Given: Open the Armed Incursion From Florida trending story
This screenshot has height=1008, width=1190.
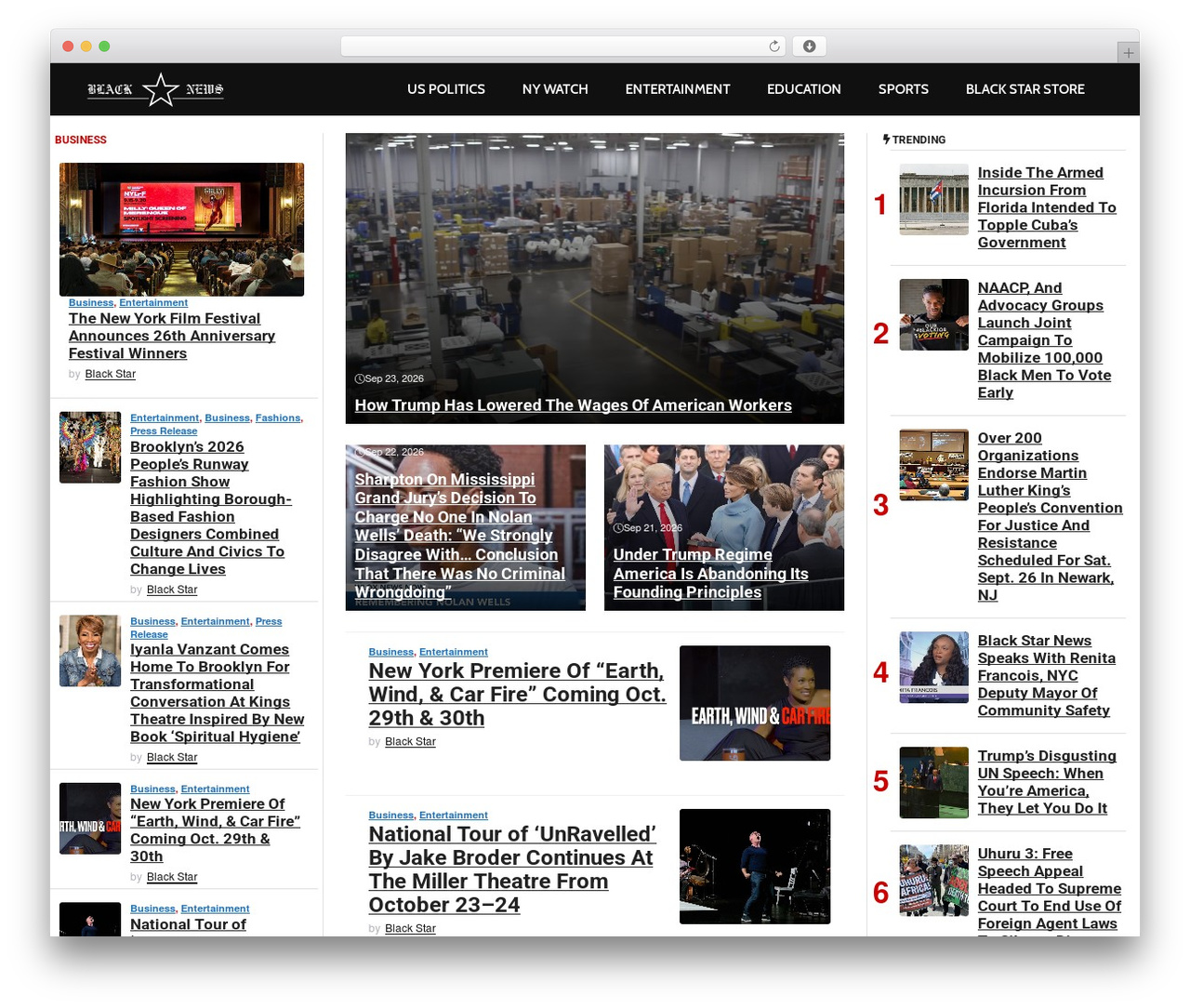Looking at the screenshot, I should tap(1047, 207).
